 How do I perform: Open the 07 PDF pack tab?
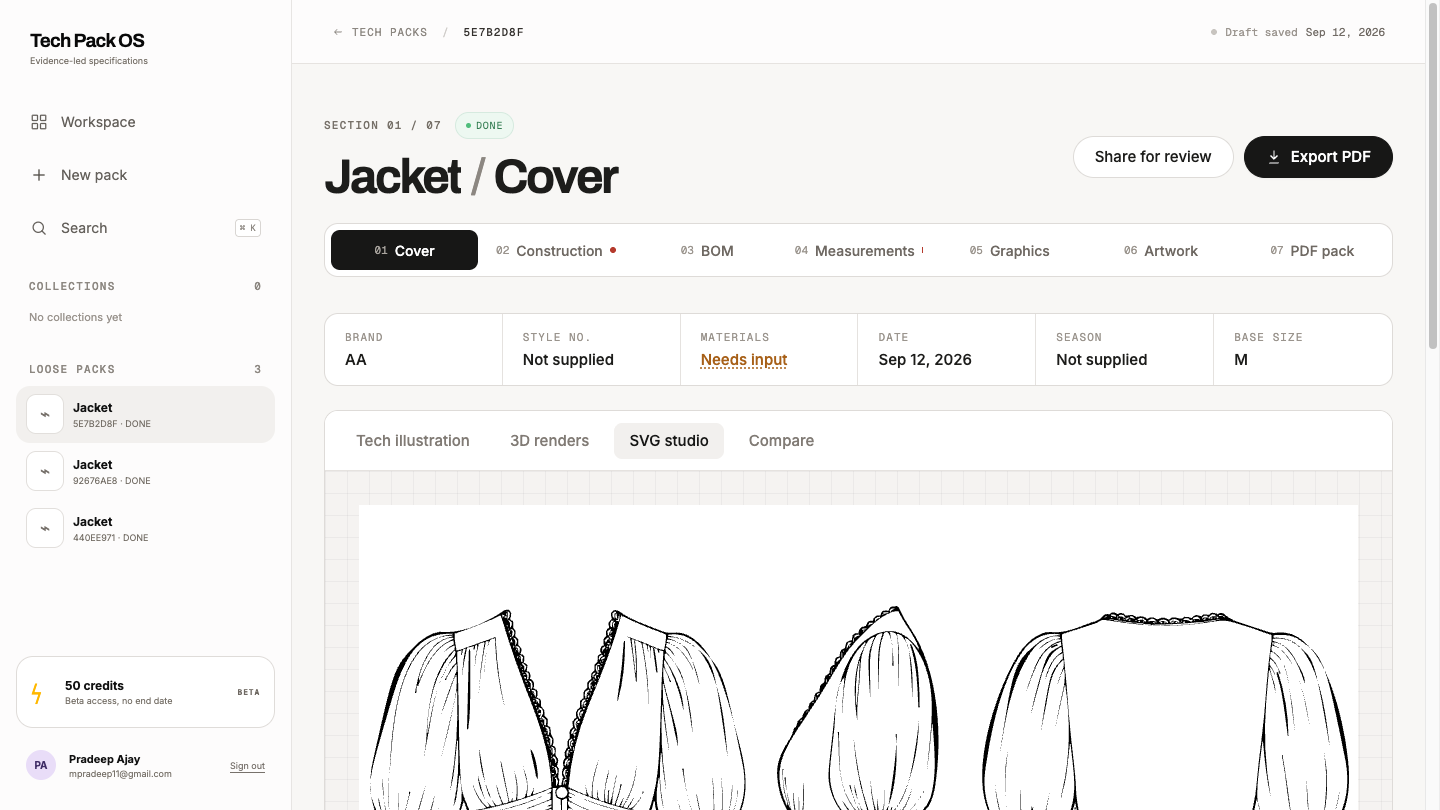coord(1312,250)
